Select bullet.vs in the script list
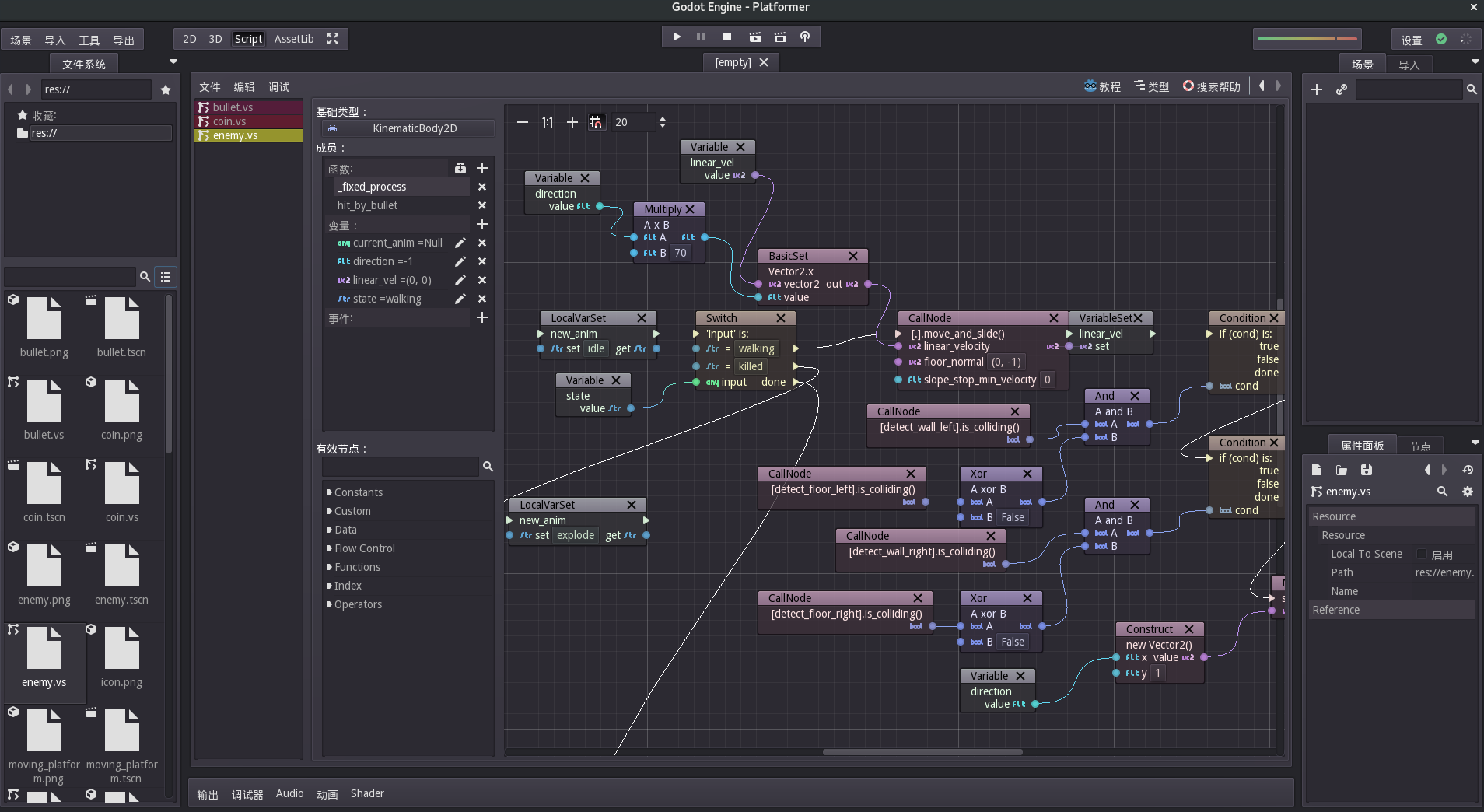1484x812 pixels. (233, 107)
